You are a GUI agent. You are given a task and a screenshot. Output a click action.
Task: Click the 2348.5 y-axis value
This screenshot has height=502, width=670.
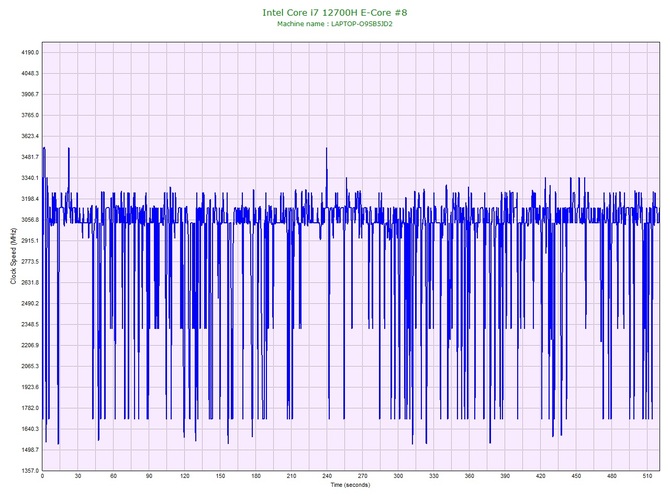30,325
